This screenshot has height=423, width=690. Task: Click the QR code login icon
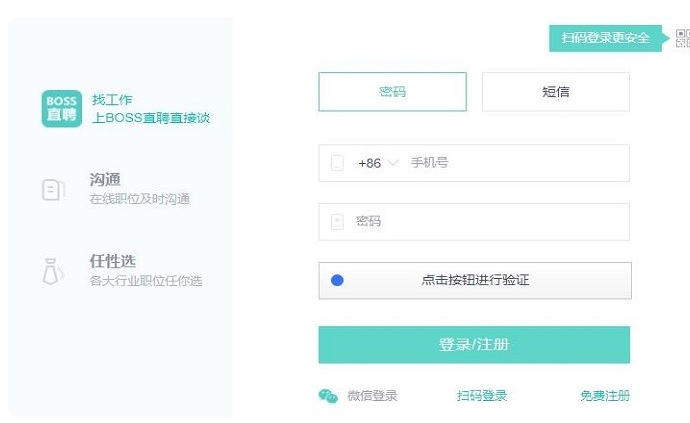(x=682, y=38)
